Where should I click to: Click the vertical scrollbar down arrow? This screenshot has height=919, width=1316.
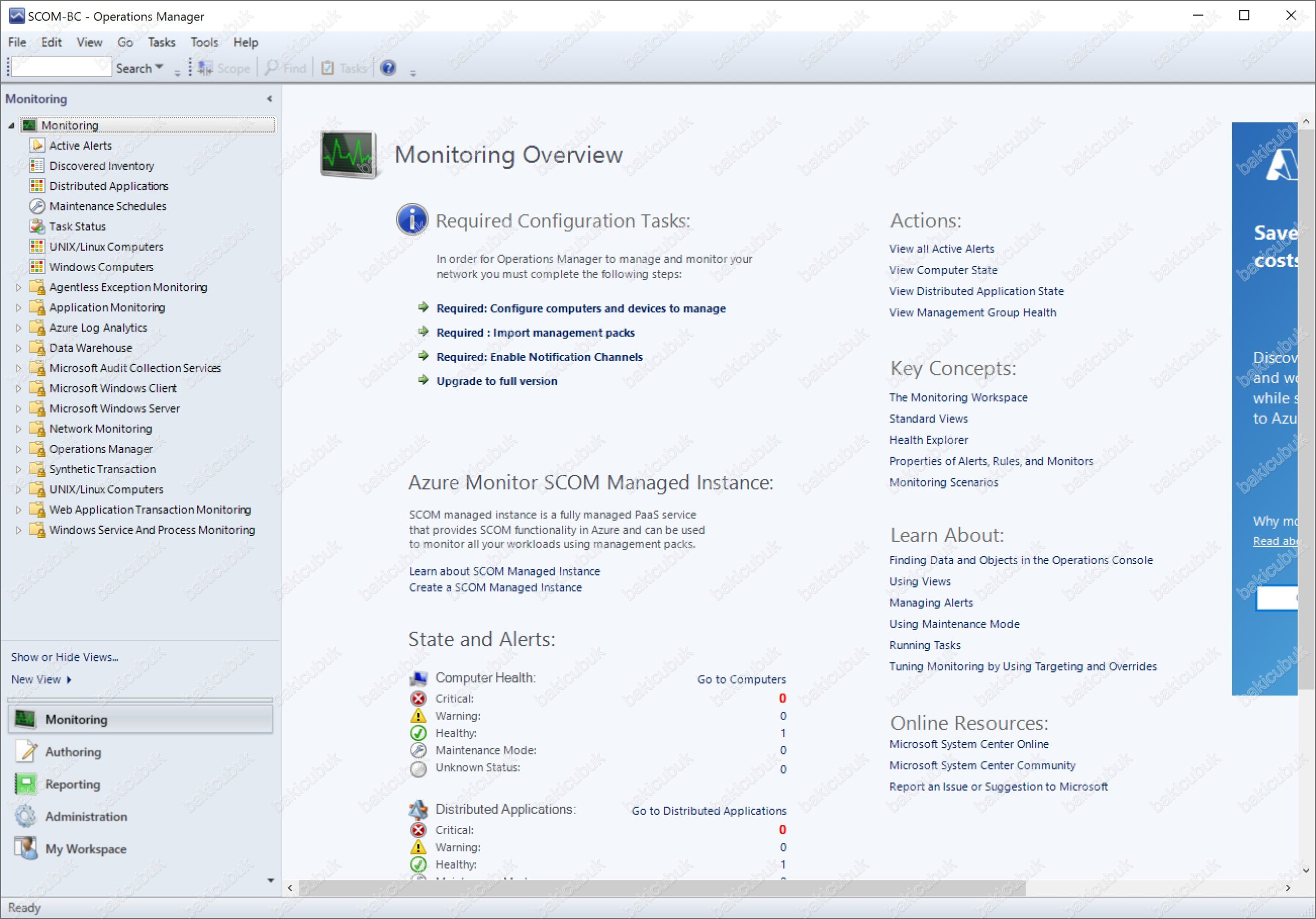(x=1305, y=870)
